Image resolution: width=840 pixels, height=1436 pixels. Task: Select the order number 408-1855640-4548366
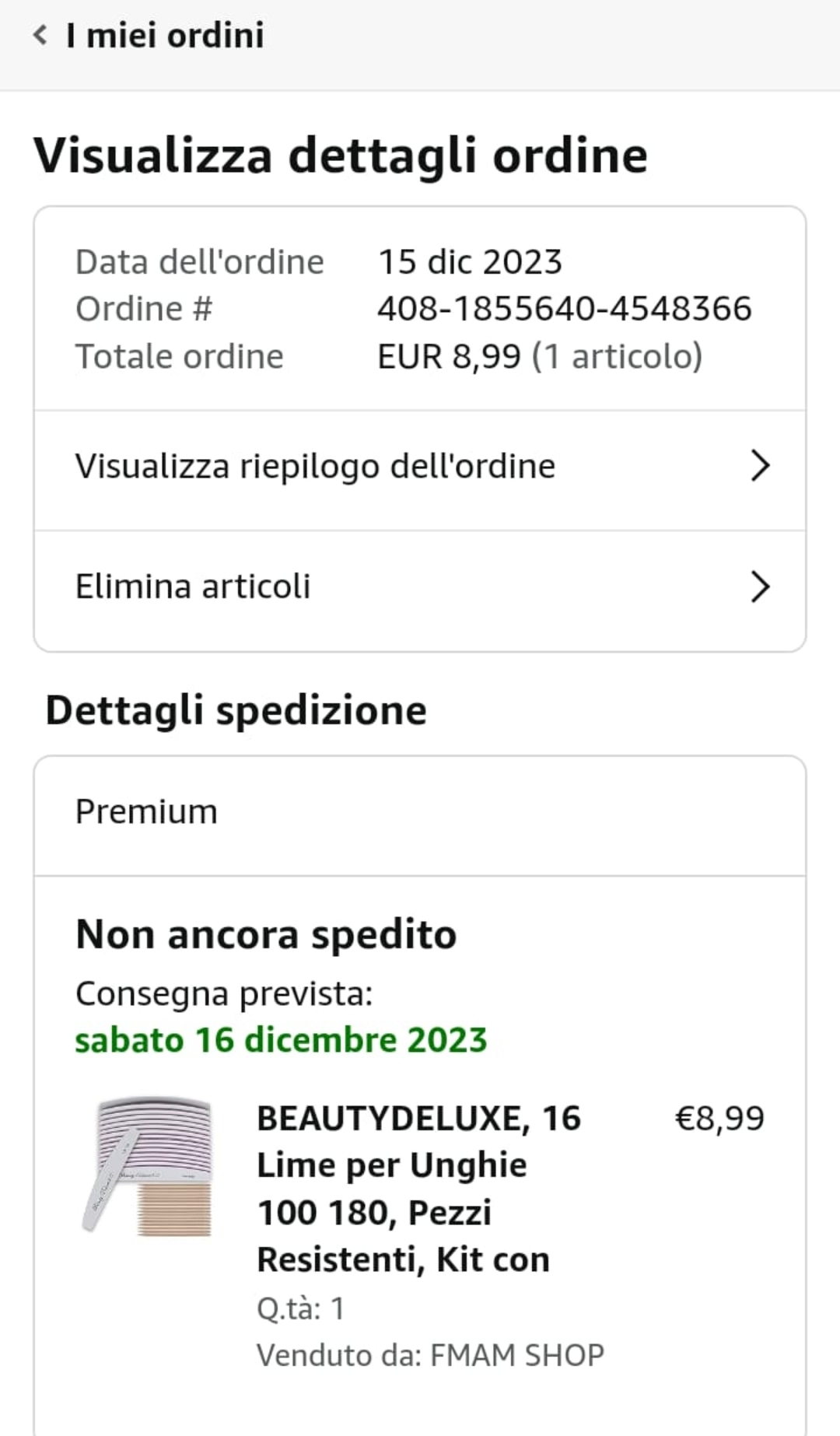564,309
